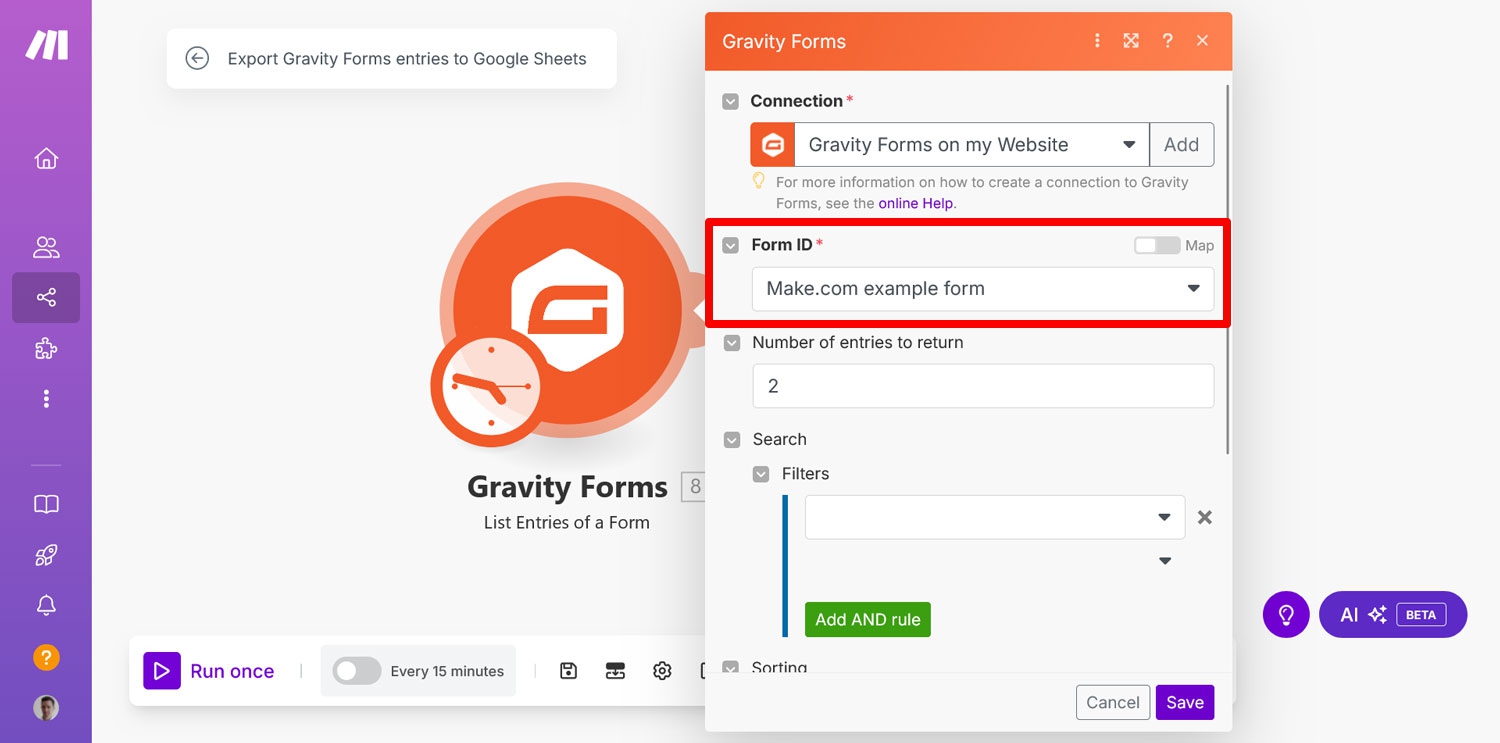Click the List Entries of a Form label

pyautogui.click(x=567, y=522)
